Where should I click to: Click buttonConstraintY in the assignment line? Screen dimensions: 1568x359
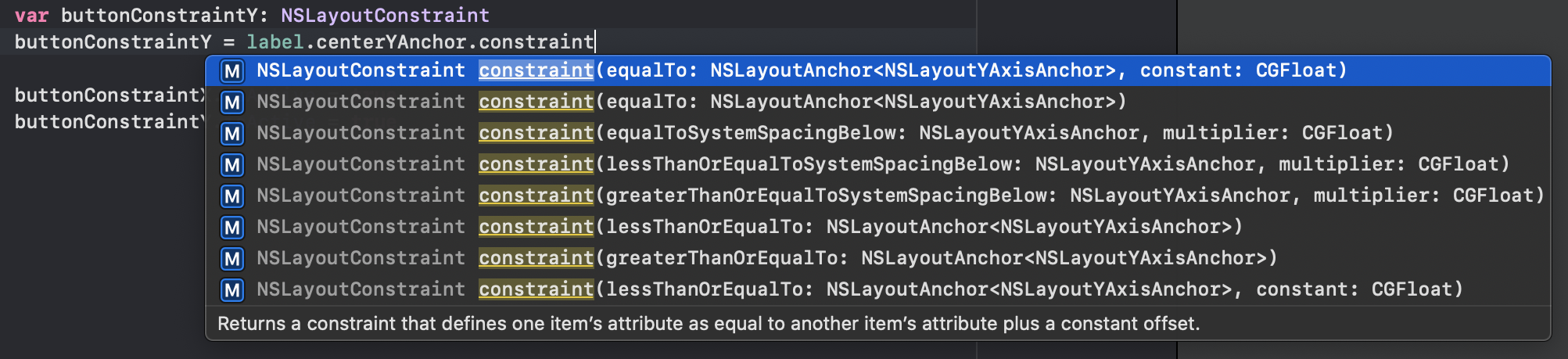pyautogui.click(x=113, y=41)
